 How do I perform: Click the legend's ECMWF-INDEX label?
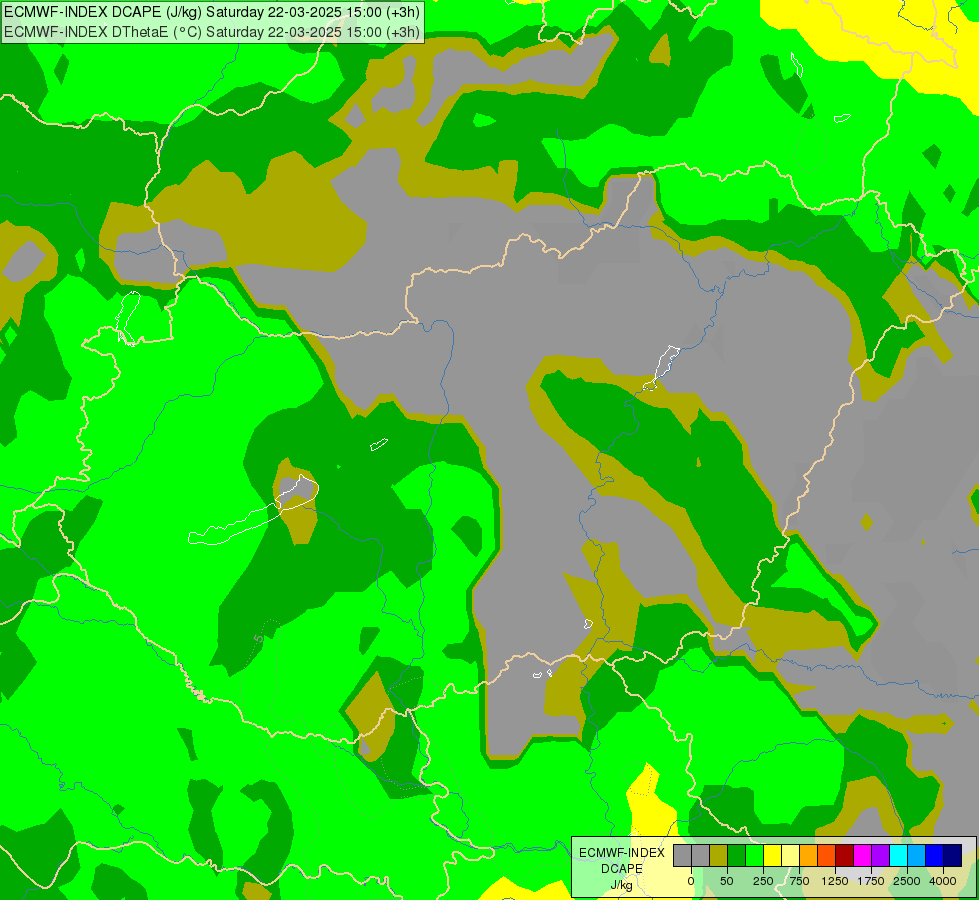(622, 853)
